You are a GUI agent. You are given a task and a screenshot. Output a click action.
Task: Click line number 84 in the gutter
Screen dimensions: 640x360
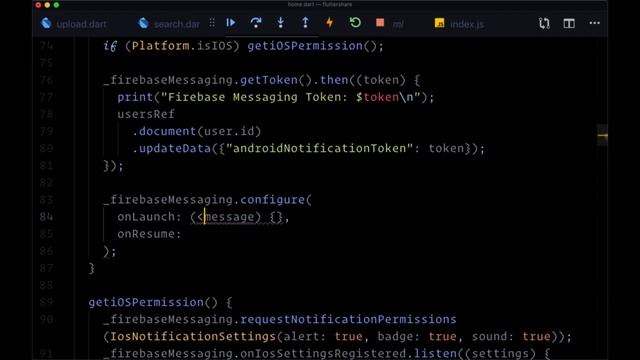tap(47, 217)
